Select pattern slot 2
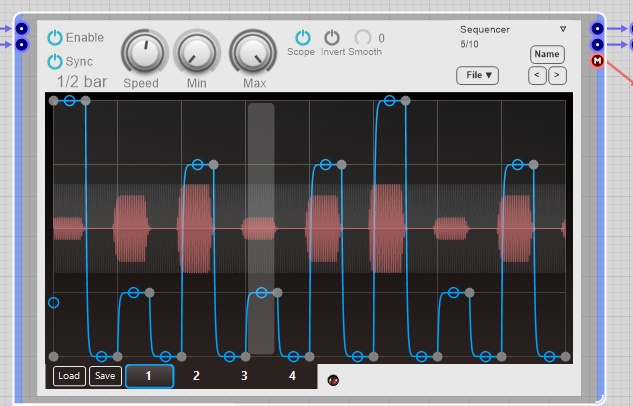 click(196, 376)
